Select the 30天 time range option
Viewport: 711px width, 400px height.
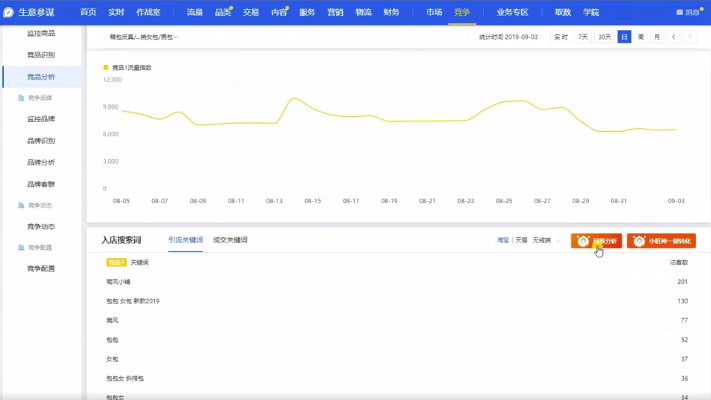point(604,37)
